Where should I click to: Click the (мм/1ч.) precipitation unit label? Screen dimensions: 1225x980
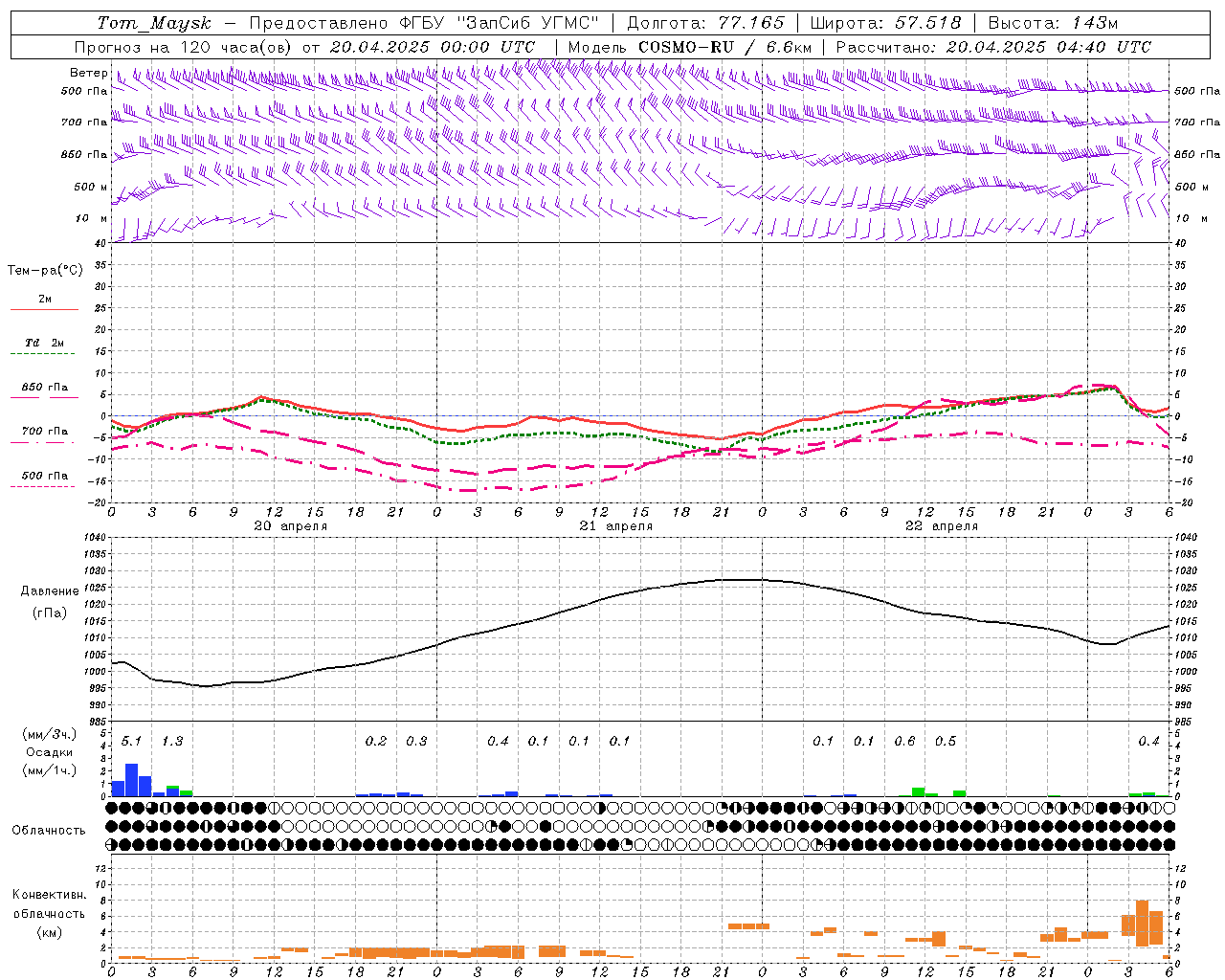pos(50,770)
